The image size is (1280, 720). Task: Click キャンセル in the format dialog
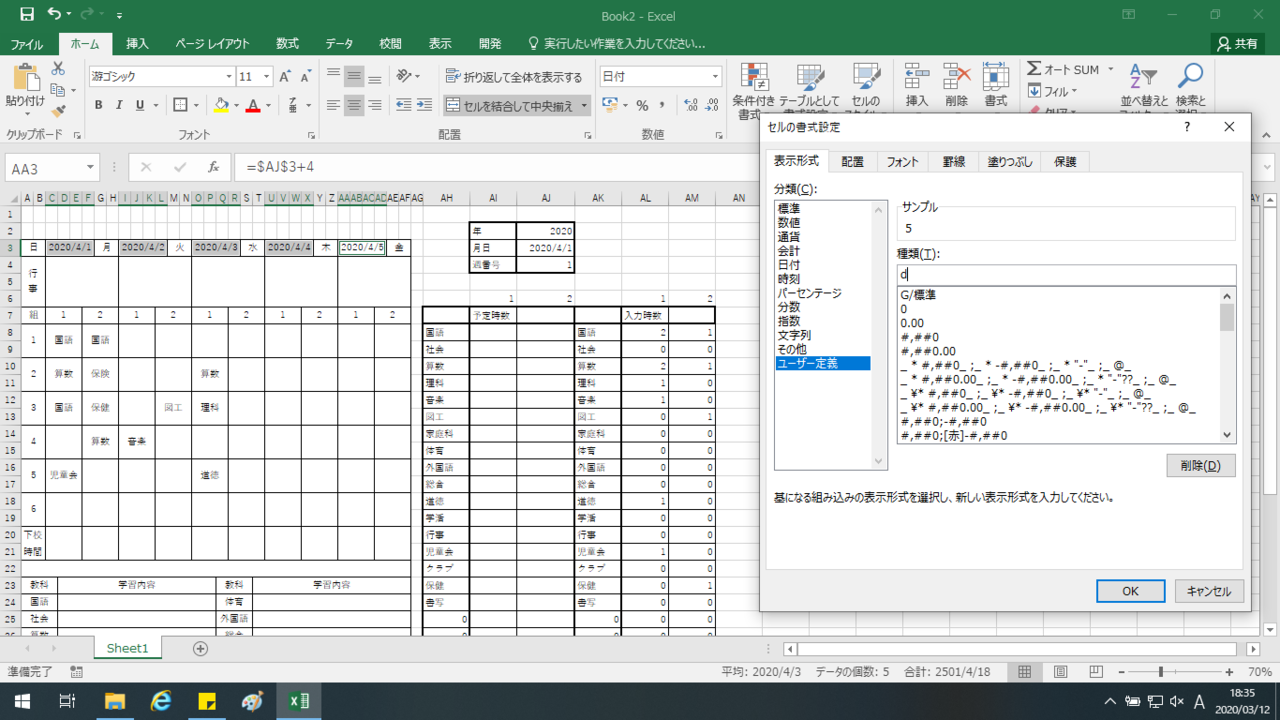[x=1209, y=591]
